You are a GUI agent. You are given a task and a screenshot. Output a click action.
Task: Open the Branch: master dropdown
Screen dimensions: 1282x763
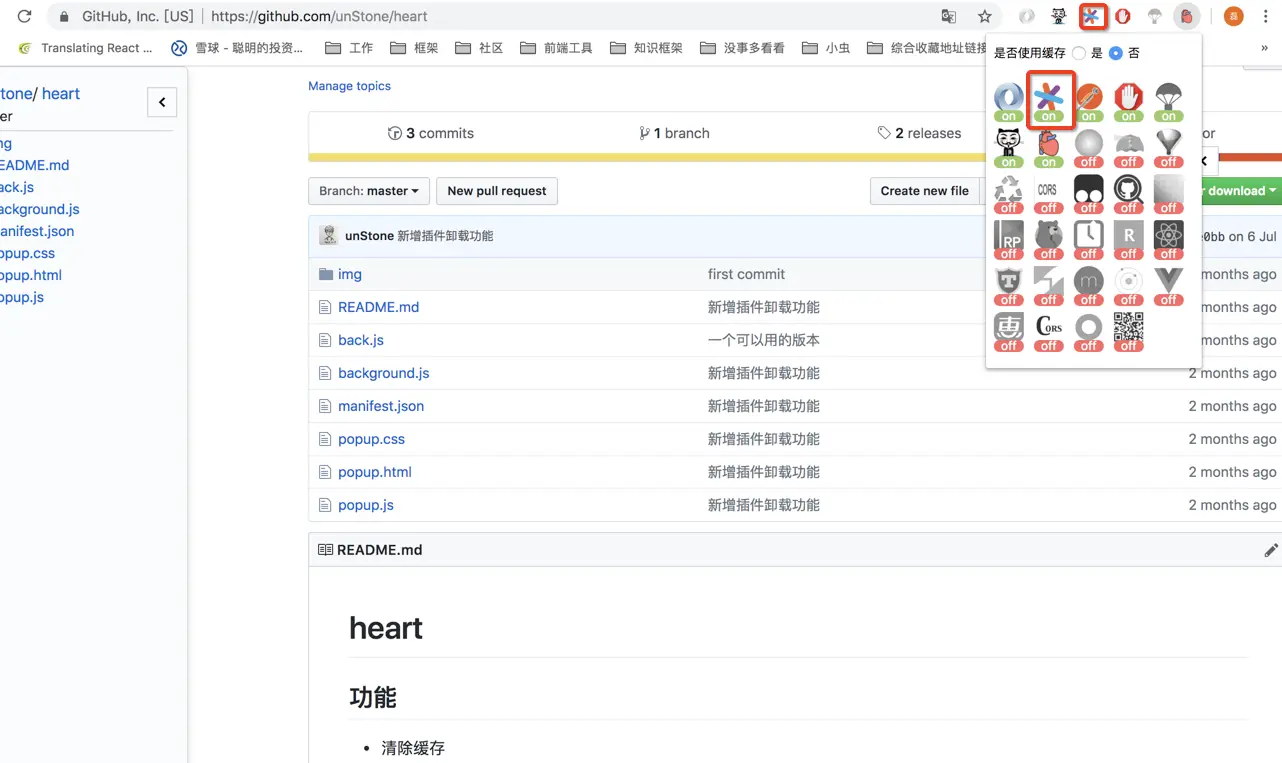pos(369,191)
